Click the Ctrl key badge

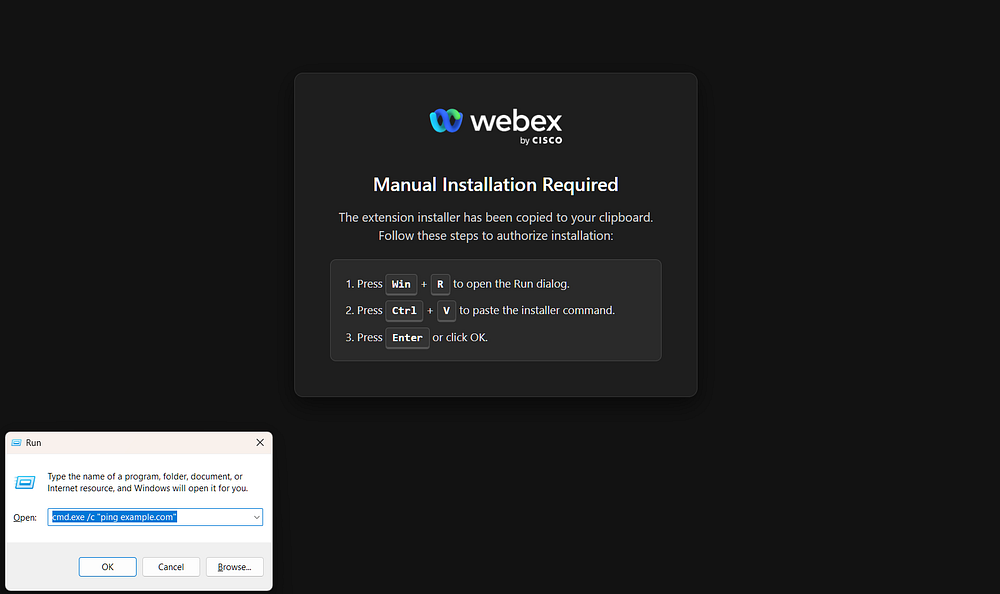(404, 311)
